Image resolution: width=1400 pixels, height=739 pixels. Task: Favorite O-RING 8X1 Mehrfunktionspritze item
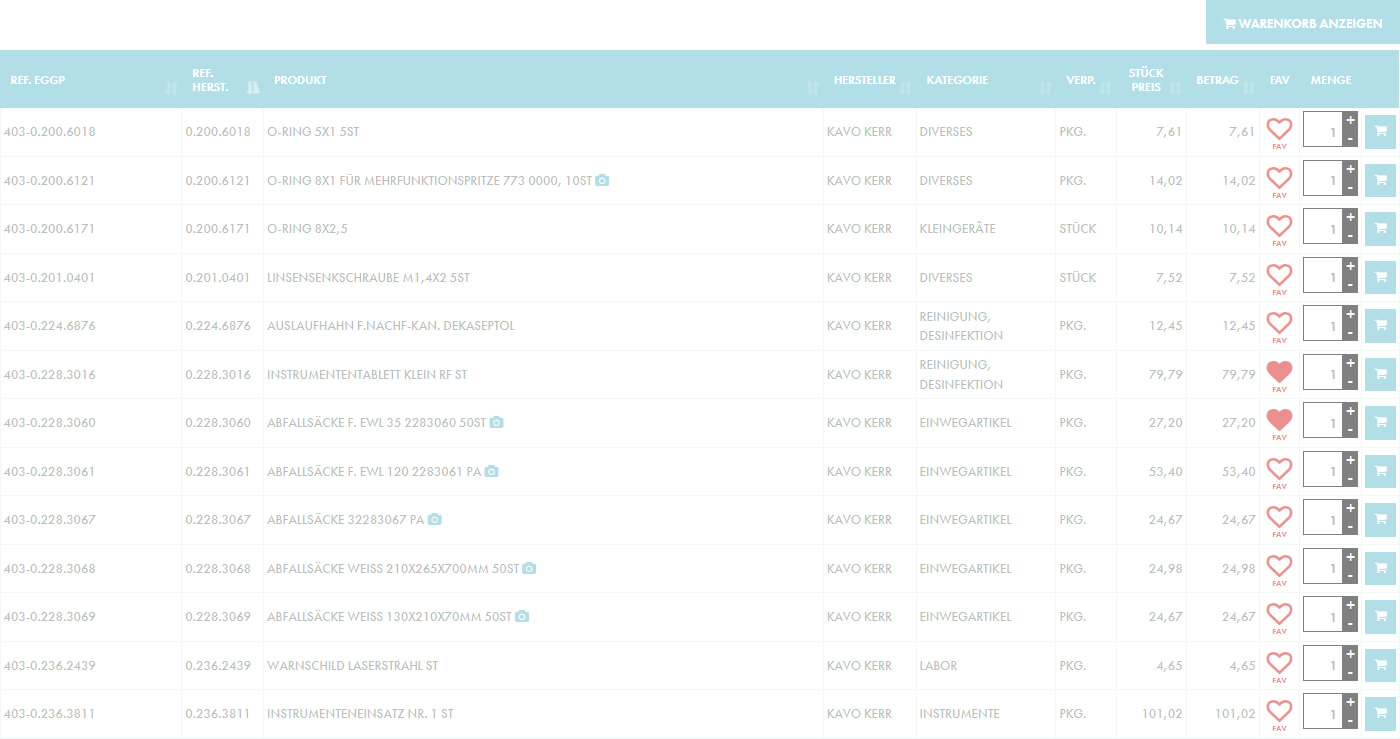click(x=1279, y=182)
